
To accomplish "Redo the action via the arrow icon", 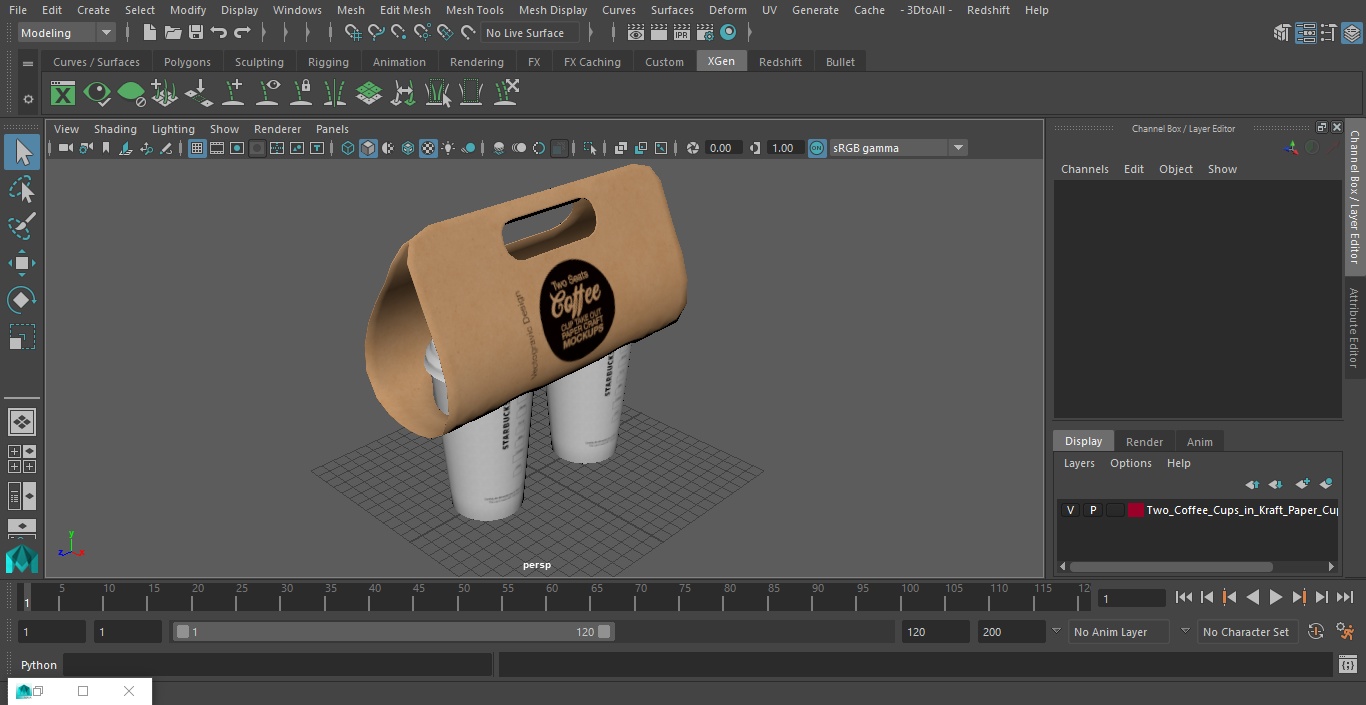I will [x=242, y=33].
